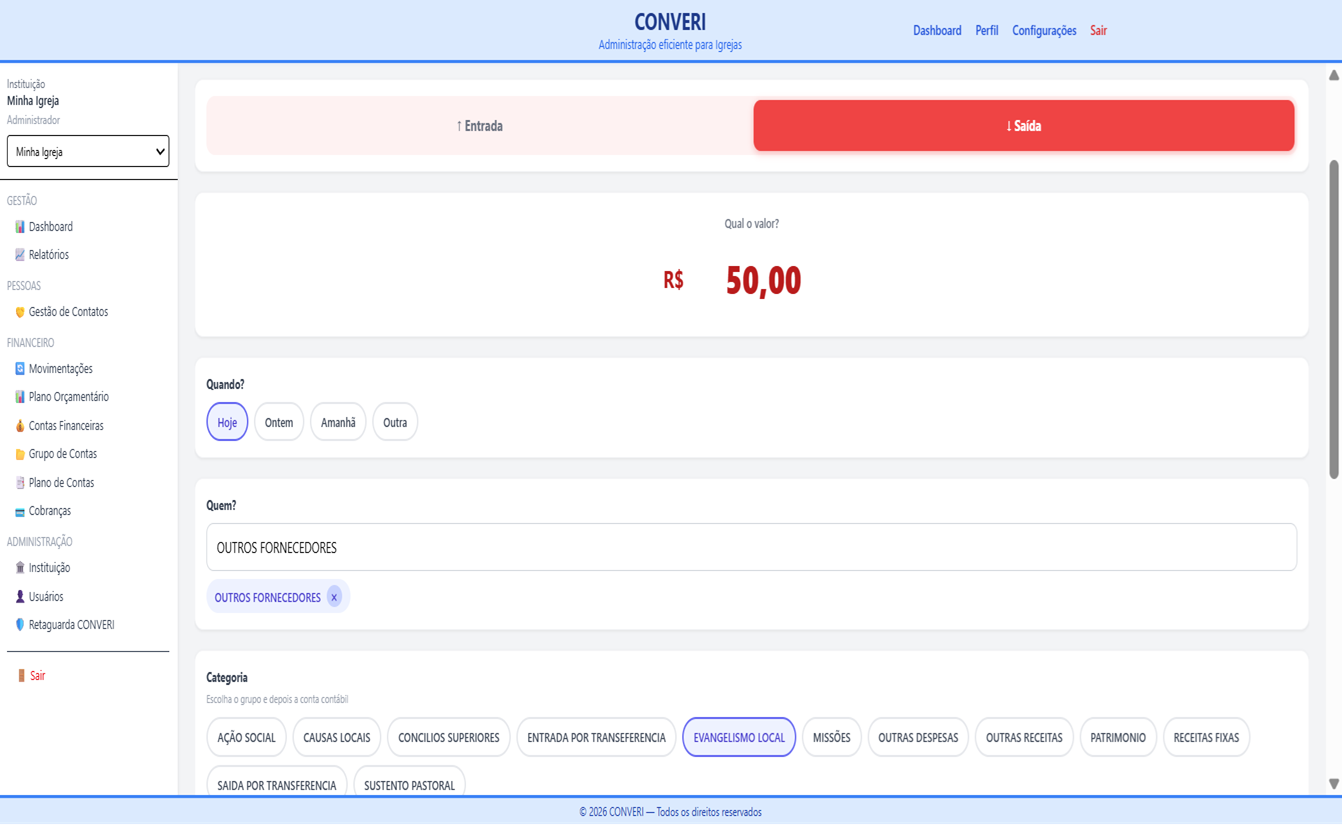Open Perfil in the top navigation
1342x831 pixels.
987,31
